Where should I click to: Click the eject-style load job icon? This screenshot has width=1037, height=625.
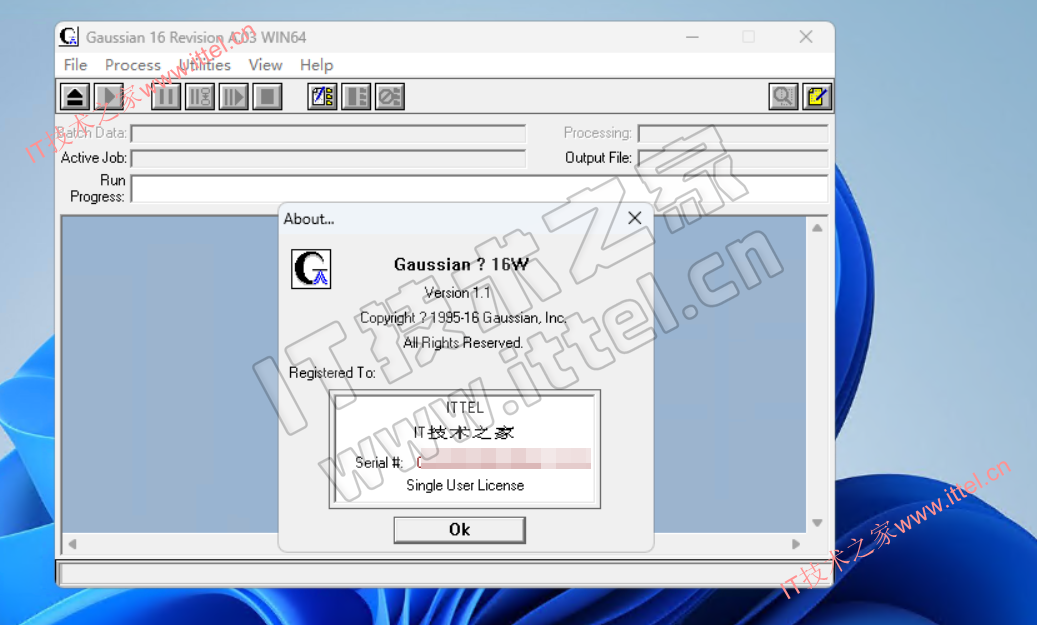point(75,97)
